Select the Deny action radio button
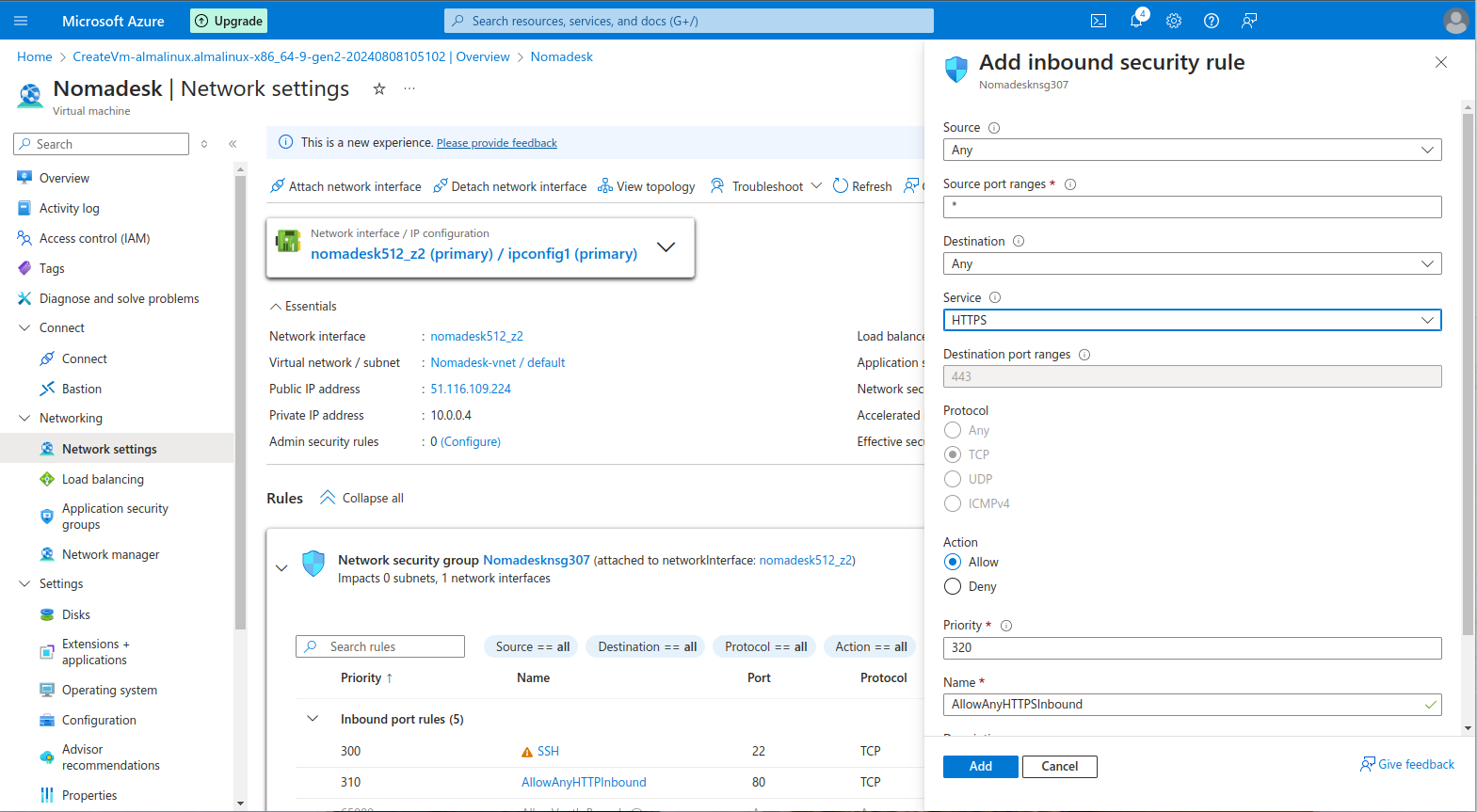 tap(953, 586)
